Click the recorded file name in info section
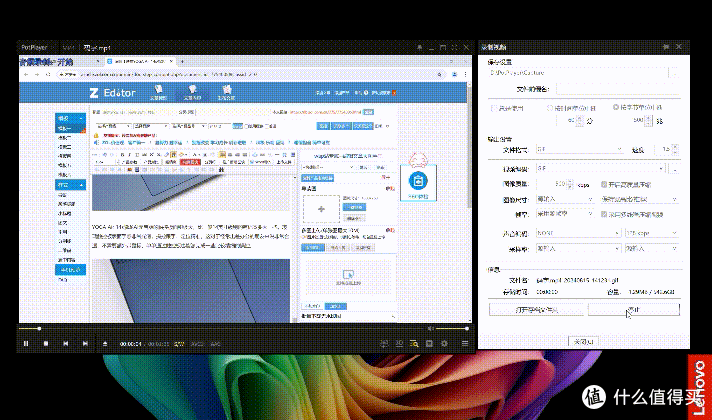The height and width of the screenshot is (420, 712). point(578,280)
